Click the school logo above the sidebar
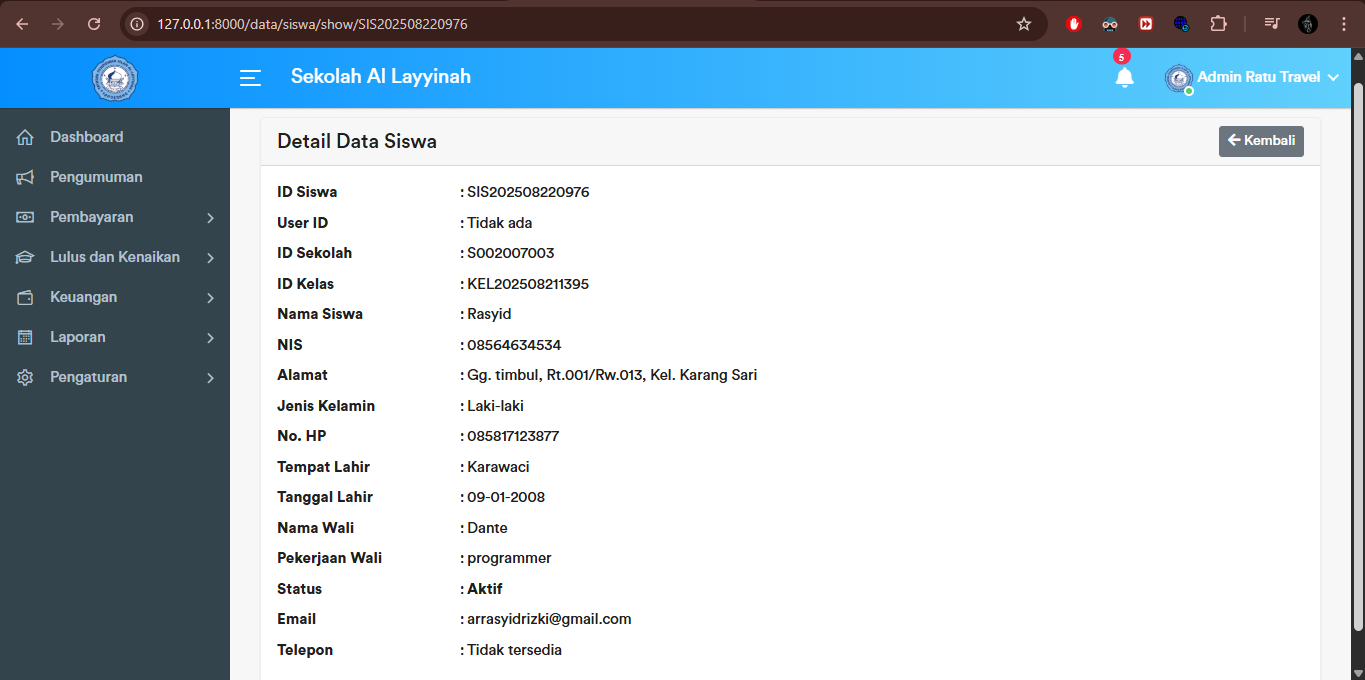This screenshot has height=680, width=1365. [114, 77]
